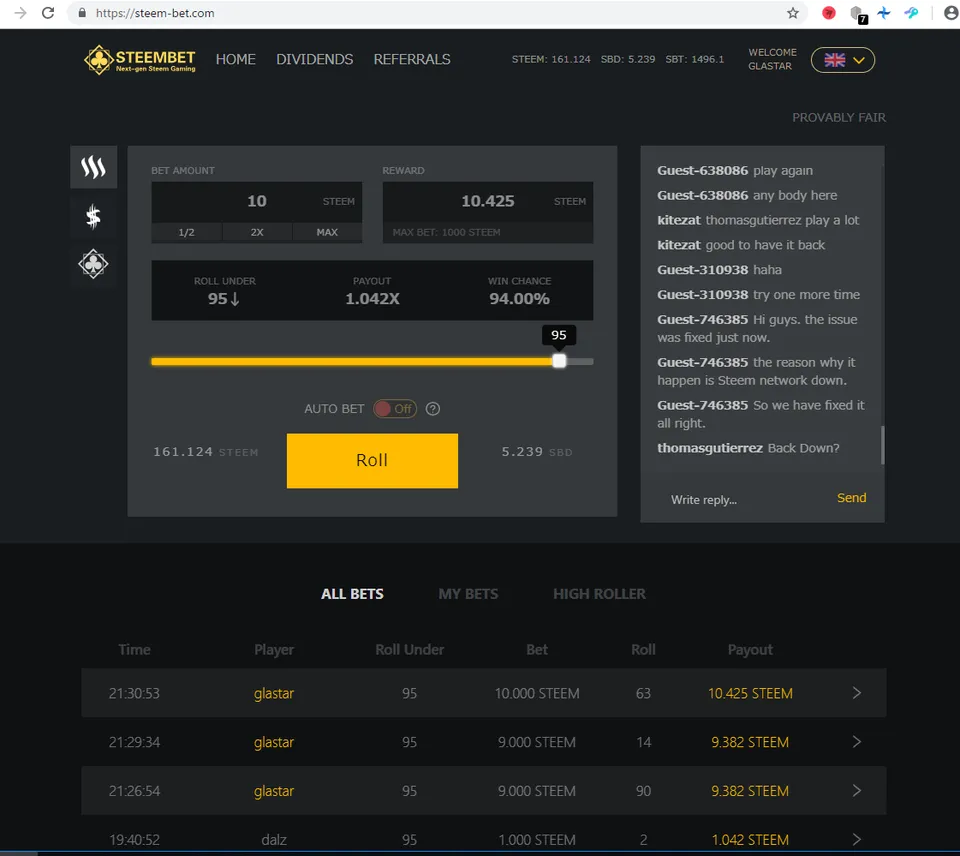The image size is (960, 856).
Task: Open player dalz in bets table
Action: click(274, 839)
